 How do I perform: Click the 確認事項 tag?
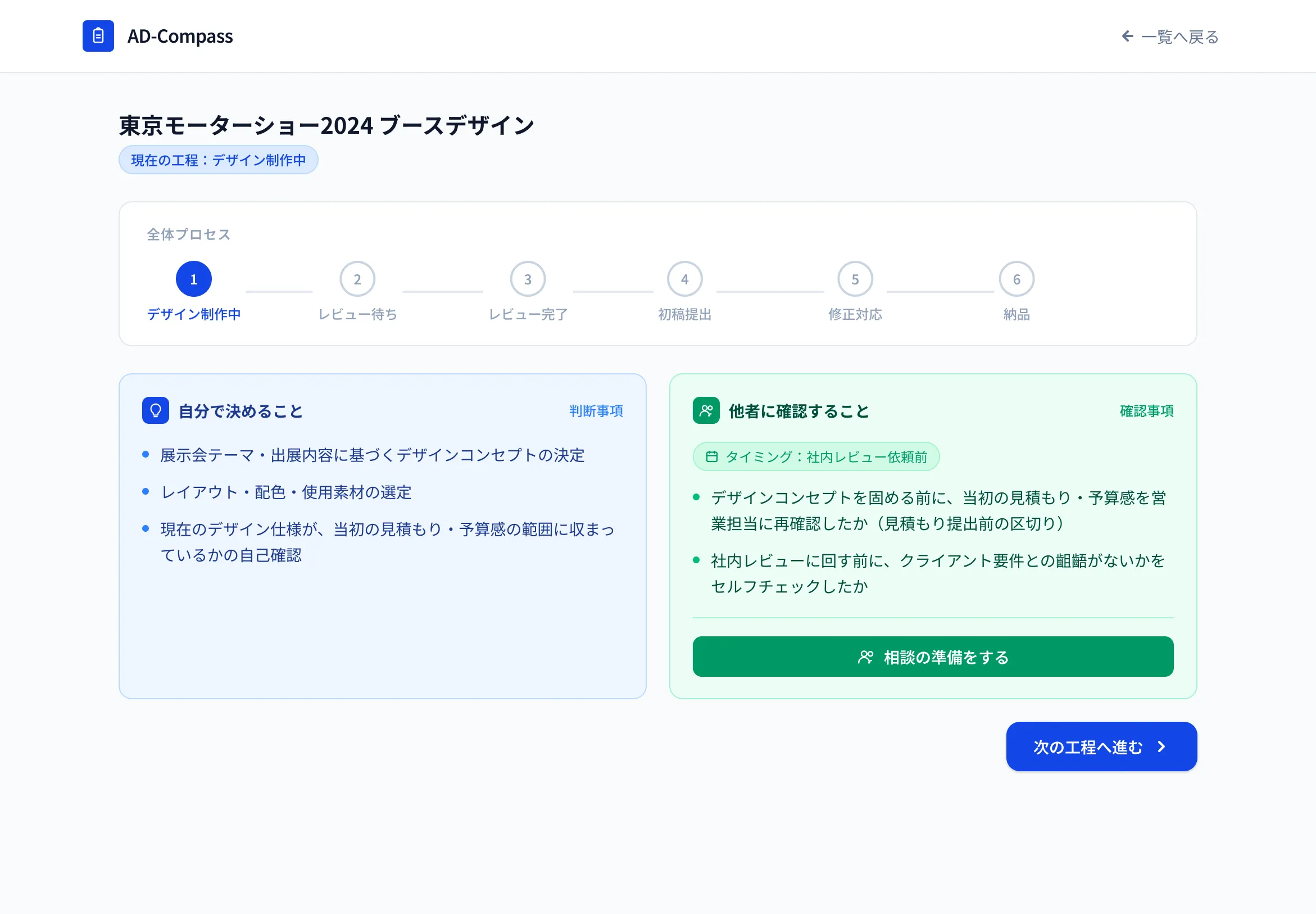point(1146,410)
